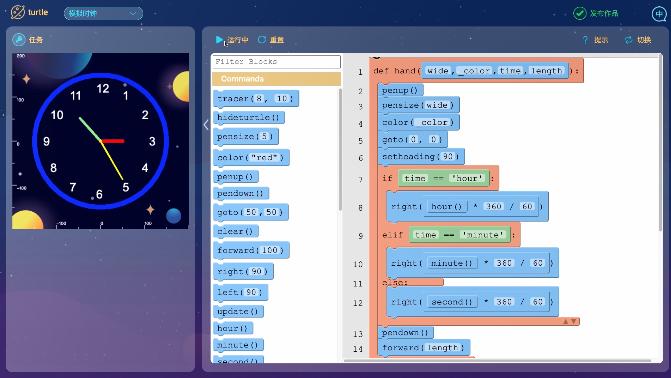Viewport: 671px width, 378px height.
Task: Click into the Filter Blocks search field
Action: click(276, 62)
